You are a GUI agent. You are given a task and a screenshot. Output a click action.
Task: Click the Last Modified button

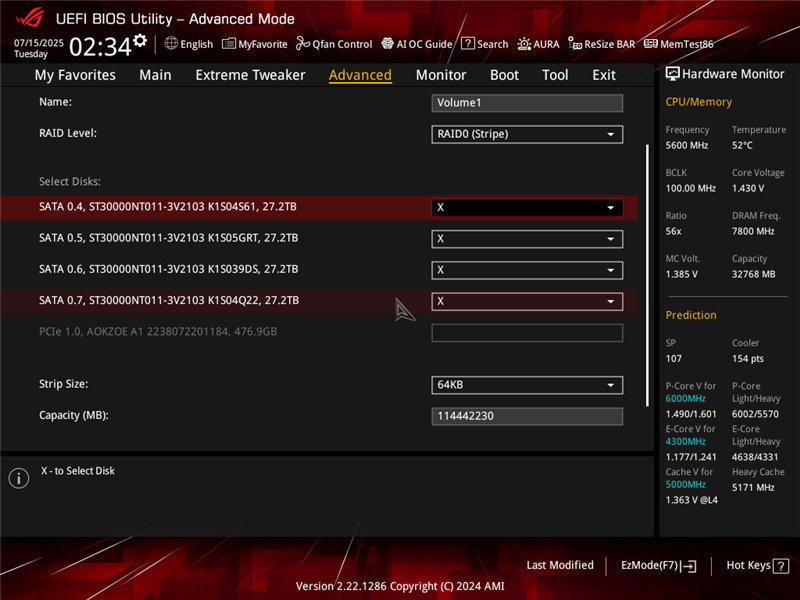click(x=560, y=565)
